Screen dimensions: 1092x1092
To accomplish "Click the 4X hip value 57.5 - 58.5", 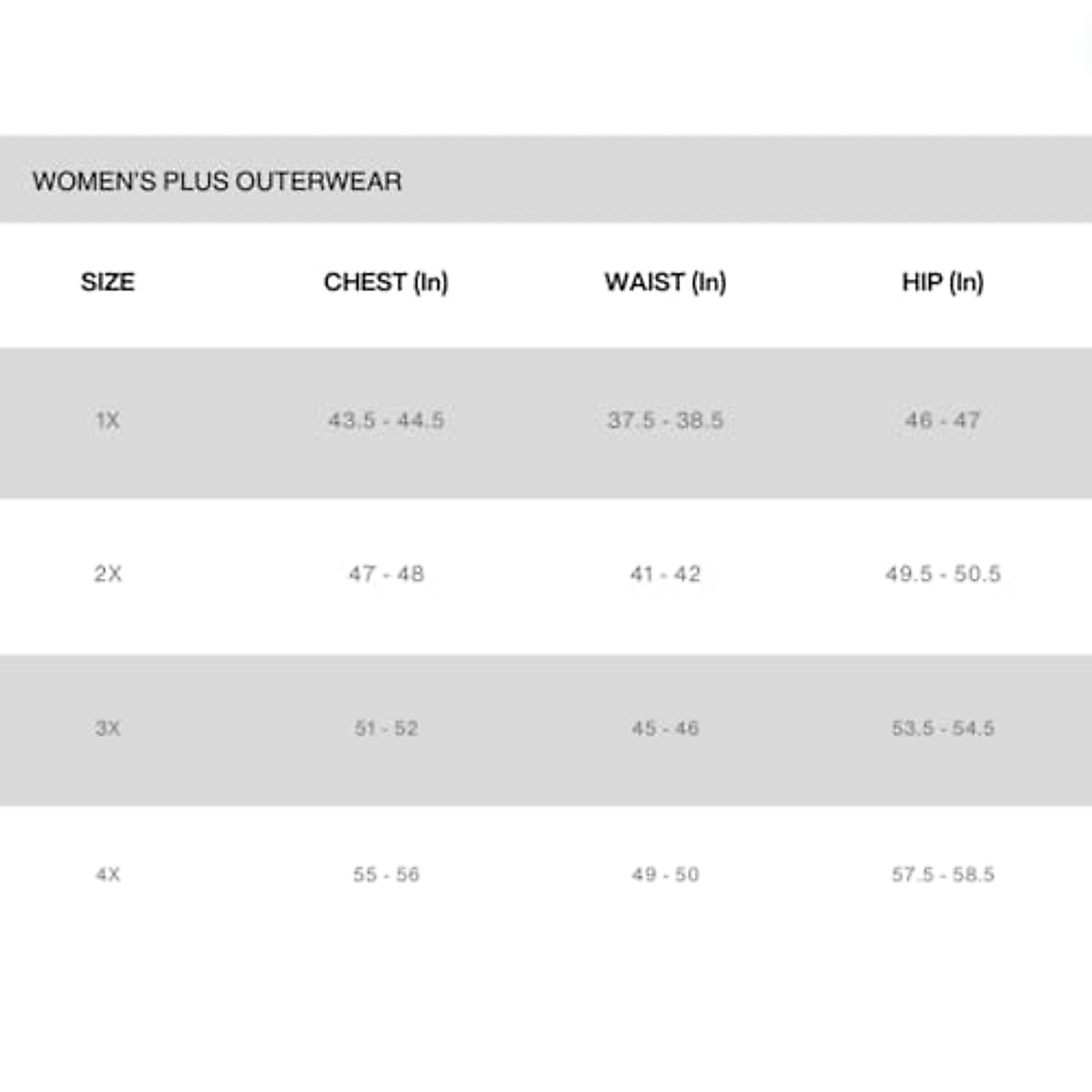I will 943,875.
